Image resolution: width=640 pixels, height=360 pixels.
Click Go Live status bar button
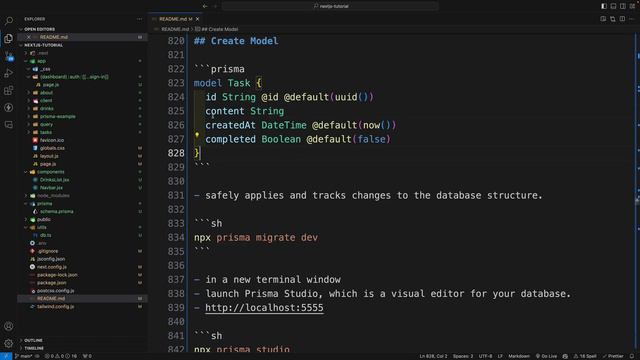[x=546, y=356]
